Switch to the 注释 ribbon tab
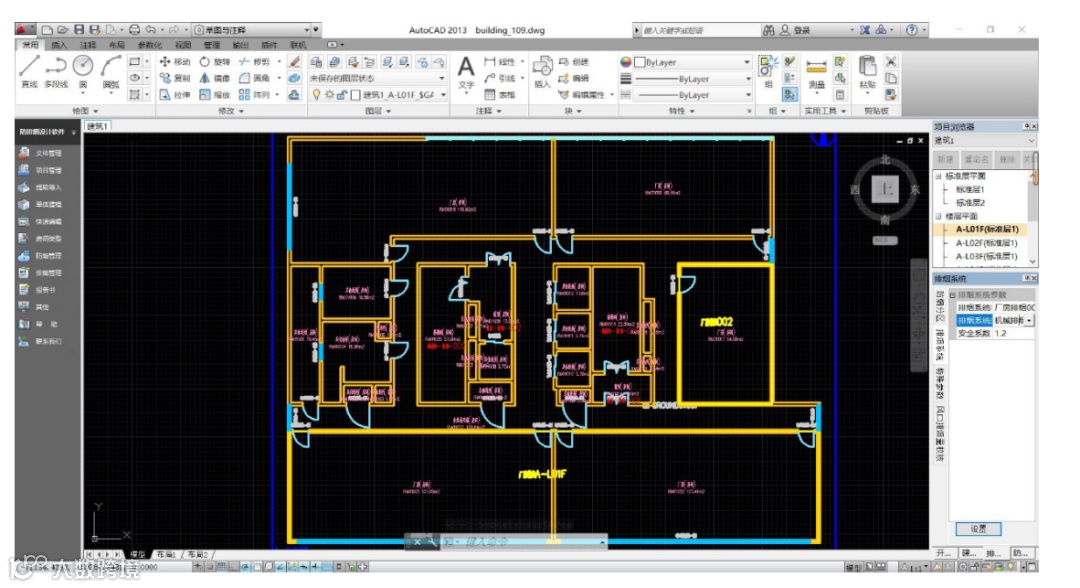 [87, 45]
